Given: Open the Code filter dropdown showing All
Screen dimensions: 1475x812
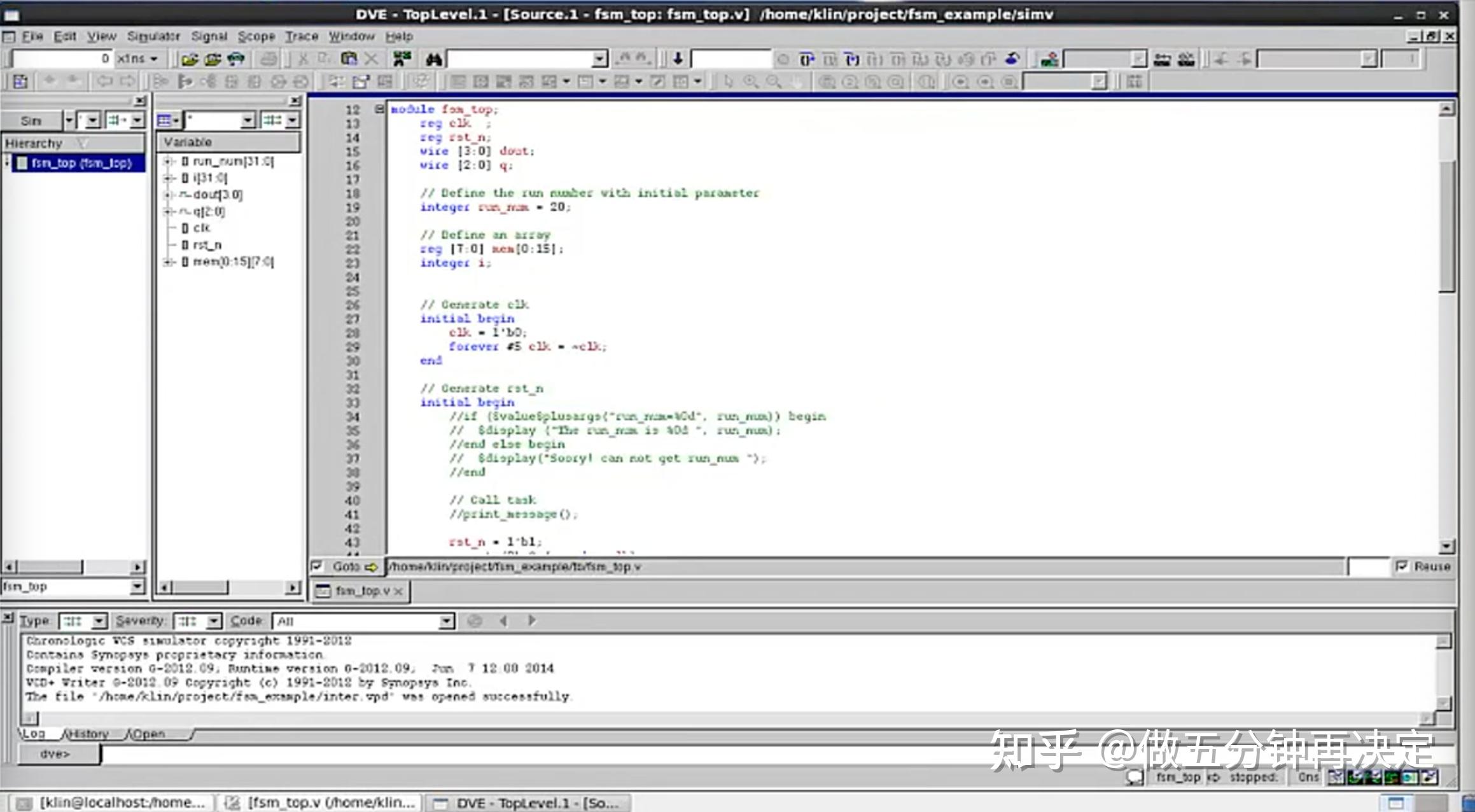Looking at the screenshot, I should (x=445, y=620).
